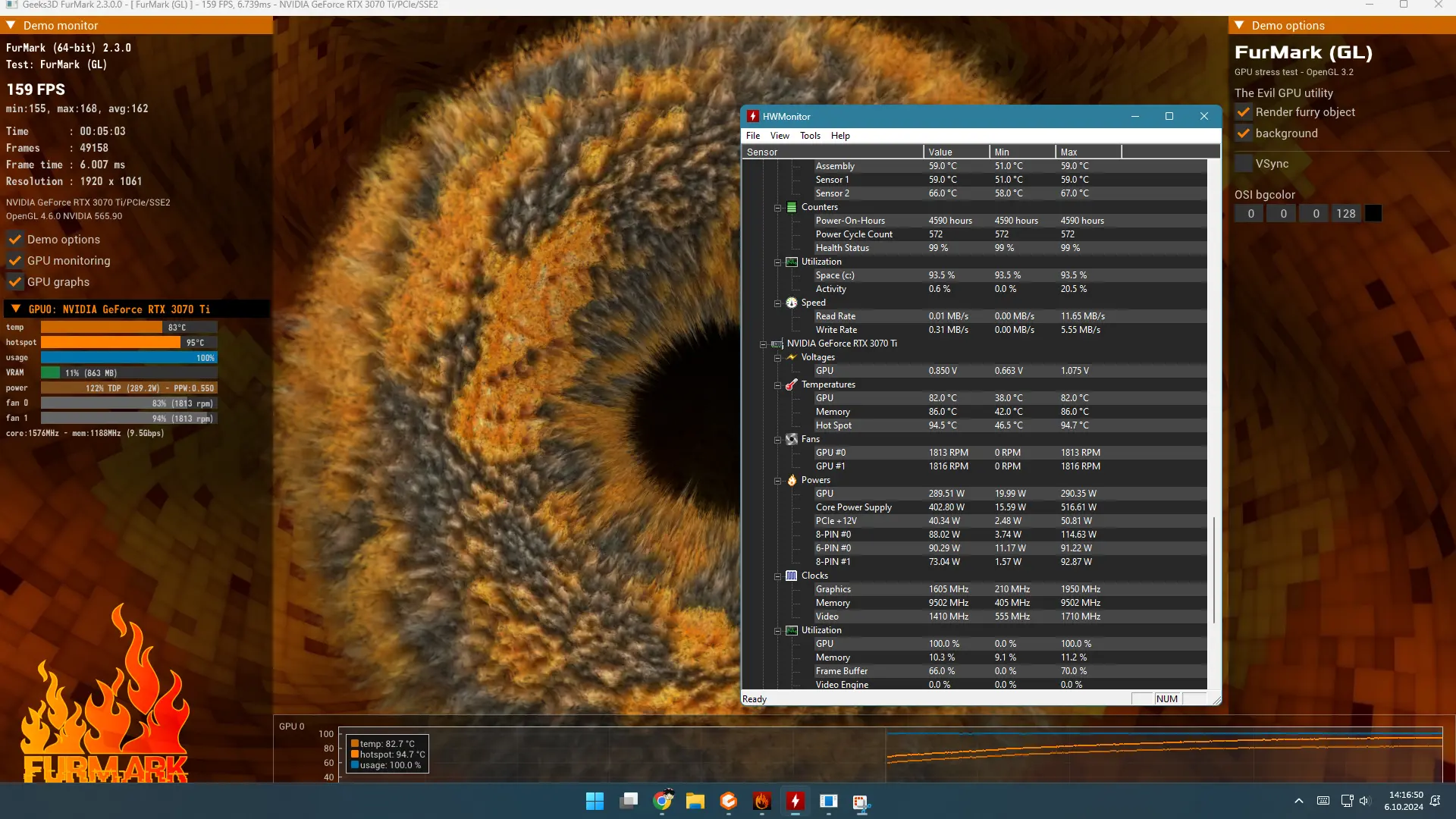Click the drive Utilization icon above Space (c:)
Viewport: 1456px width, 819px height.
click(x=792, y=262)
